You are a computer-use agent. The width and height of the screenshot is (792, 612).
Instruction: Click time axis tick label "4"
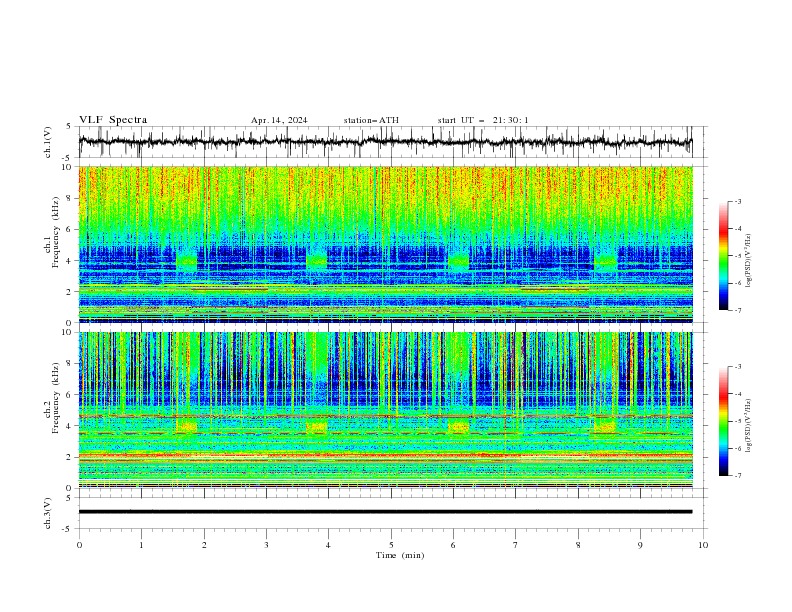[328, 545]
